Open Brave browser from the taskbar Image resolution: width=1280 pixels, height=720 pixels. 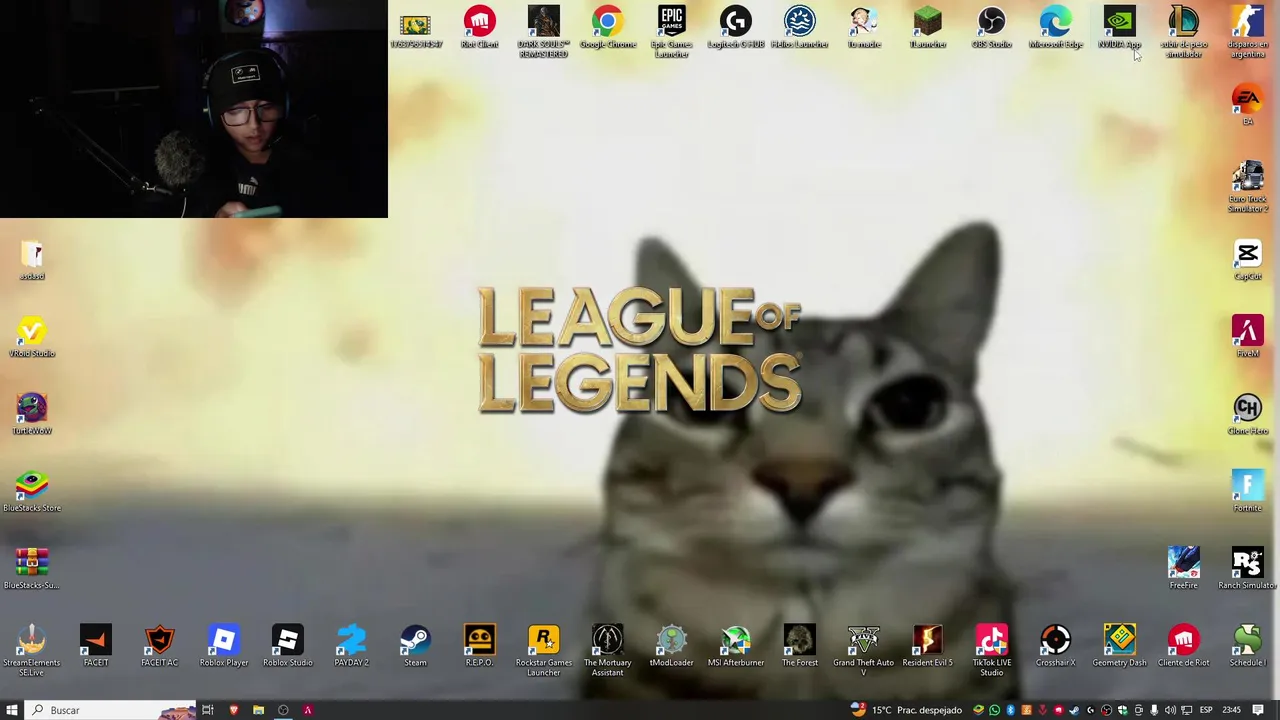click(233, 710)
